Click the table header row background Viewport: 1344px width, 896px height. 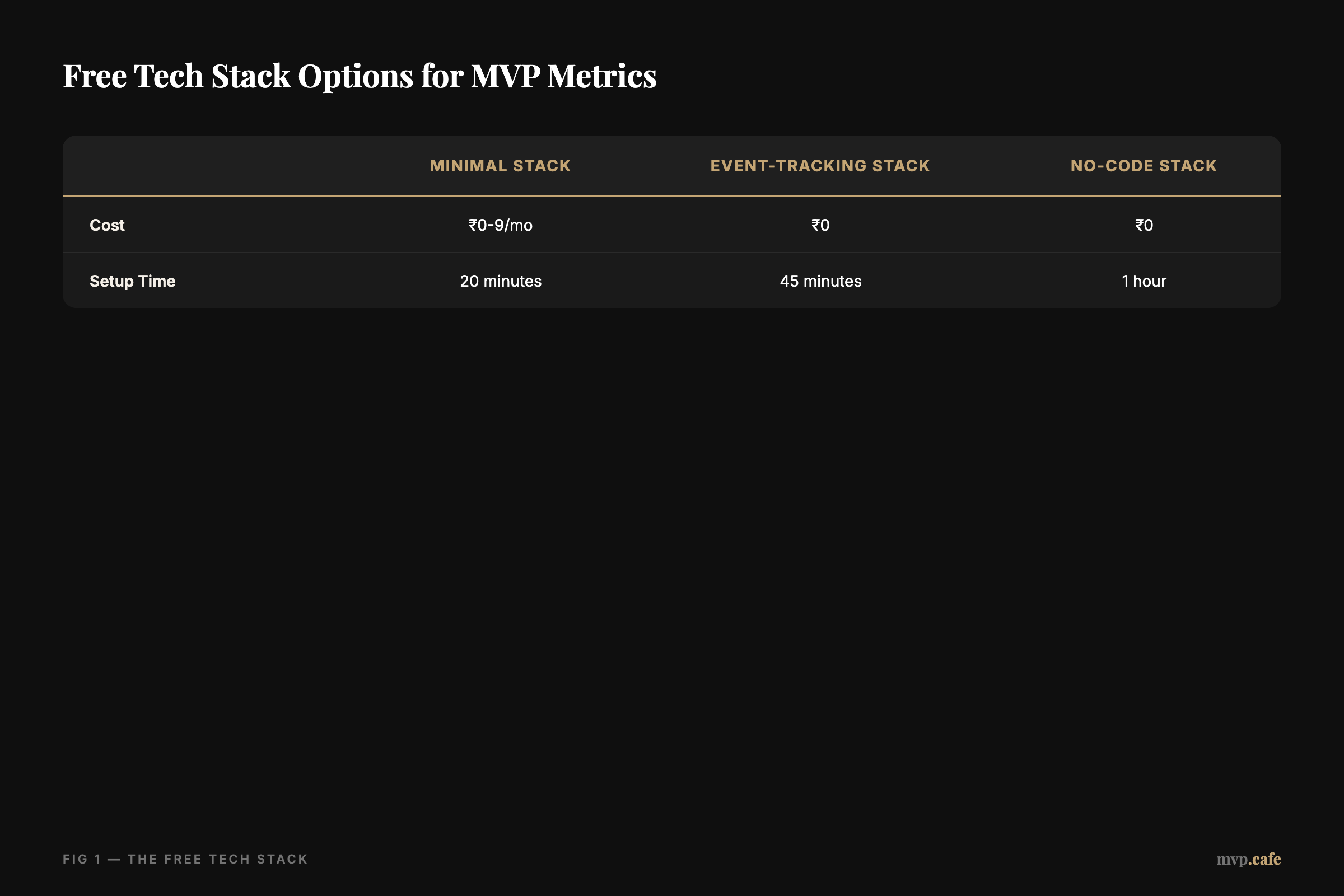click(x=671, y=165)
